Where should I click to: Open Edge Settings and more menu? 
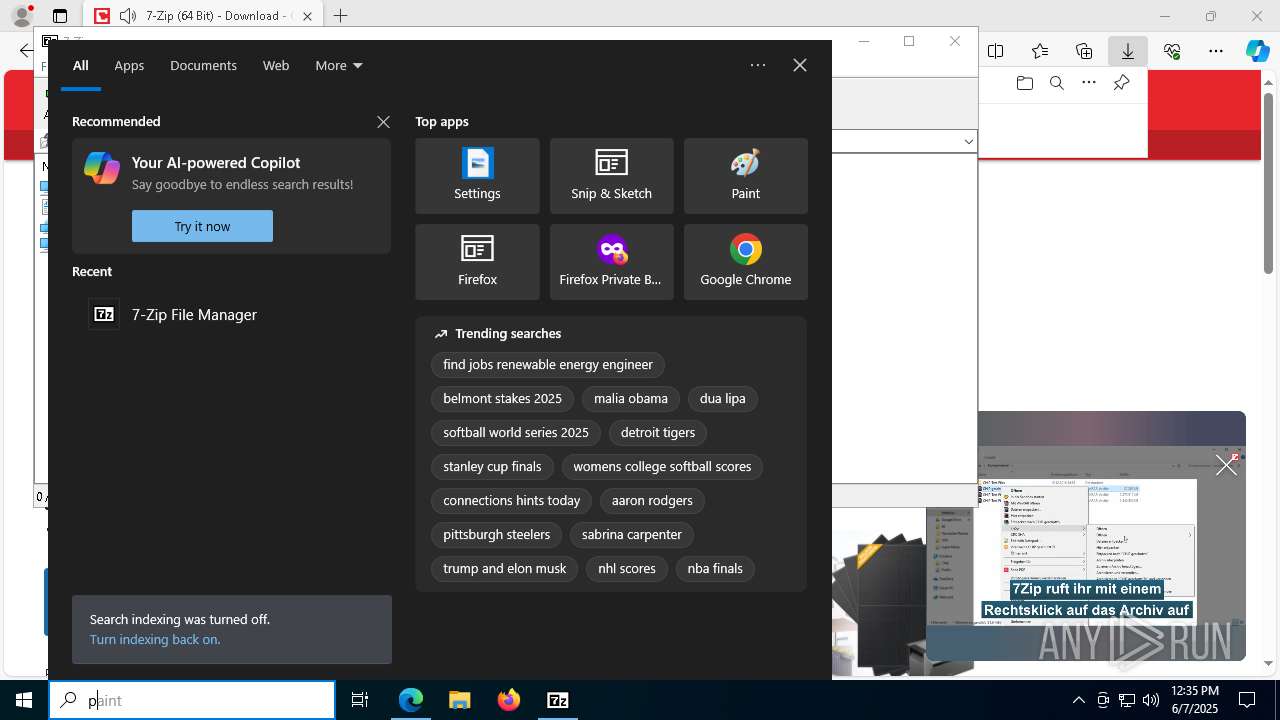(1216, 51)
